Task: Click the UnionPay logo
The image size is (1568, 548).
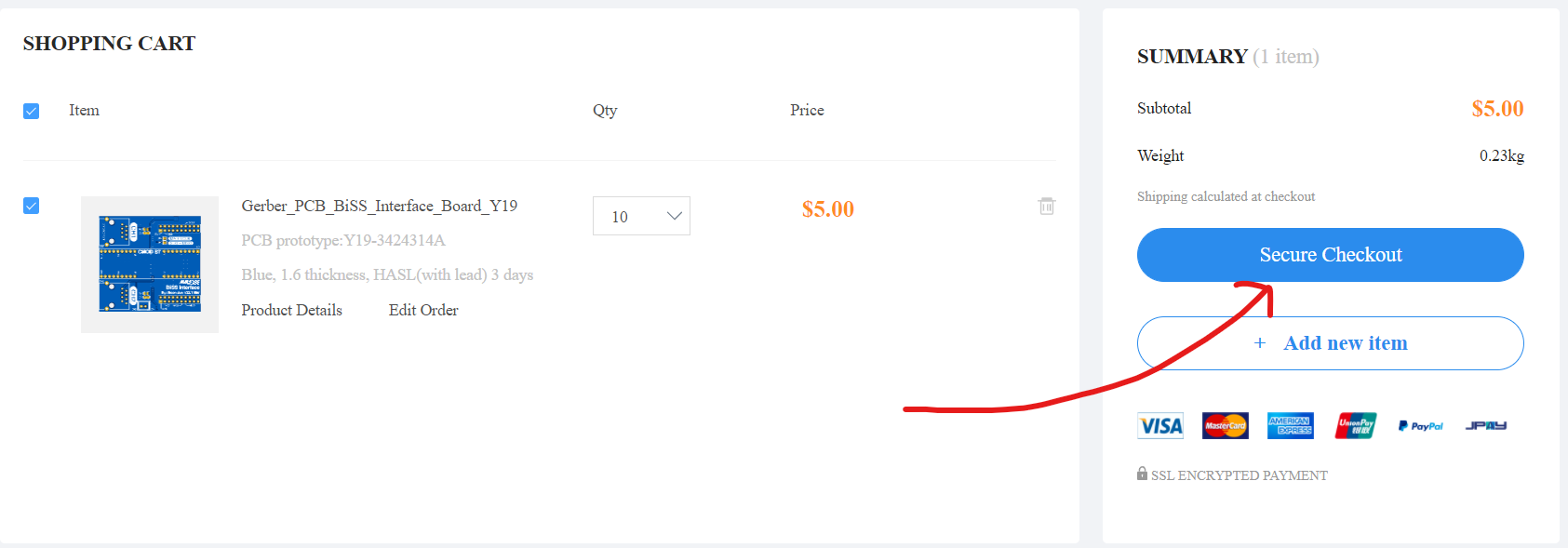Action: [x=1356, y=426]
